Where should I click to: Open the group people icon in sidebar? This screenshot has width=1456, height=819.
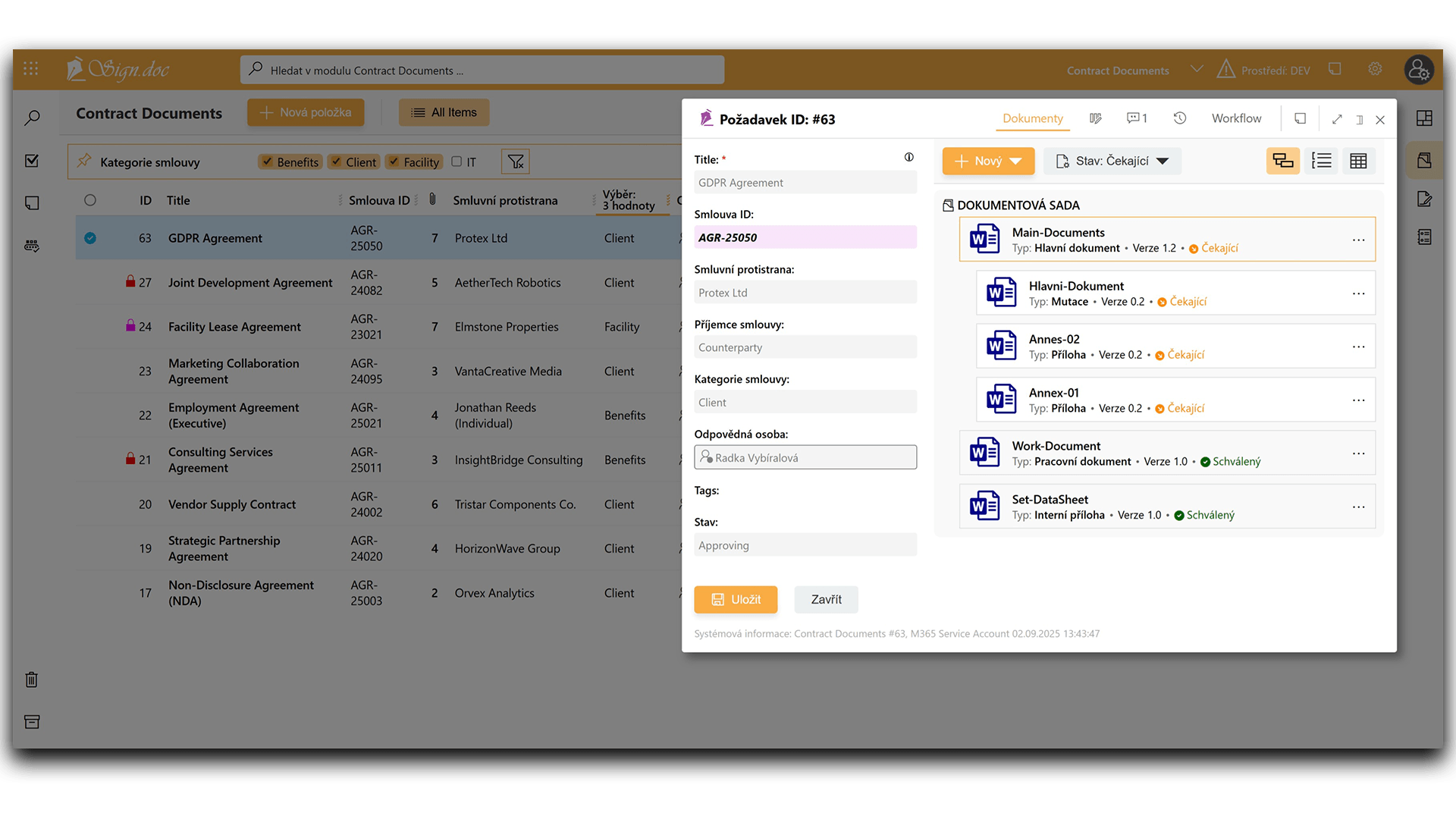coord(32,246)
